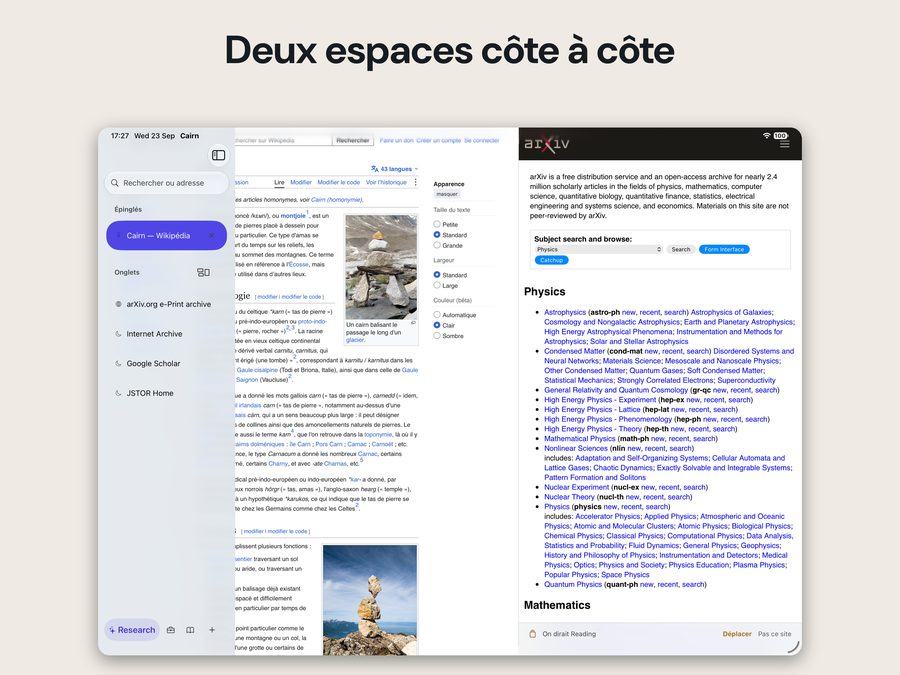The image size is (900, 675).
Task: Select Automatique color mode
Action: point(437,315)
